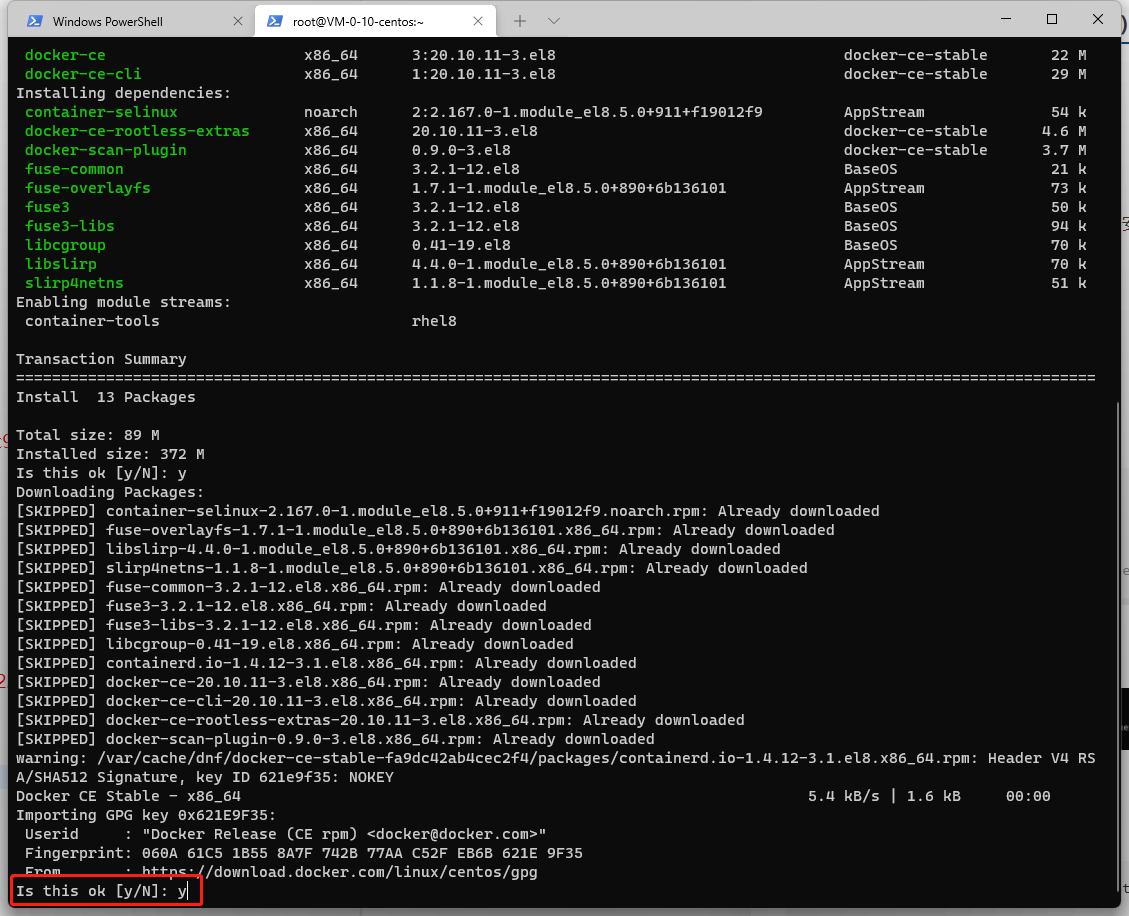Open a new terminal tab

520,21
